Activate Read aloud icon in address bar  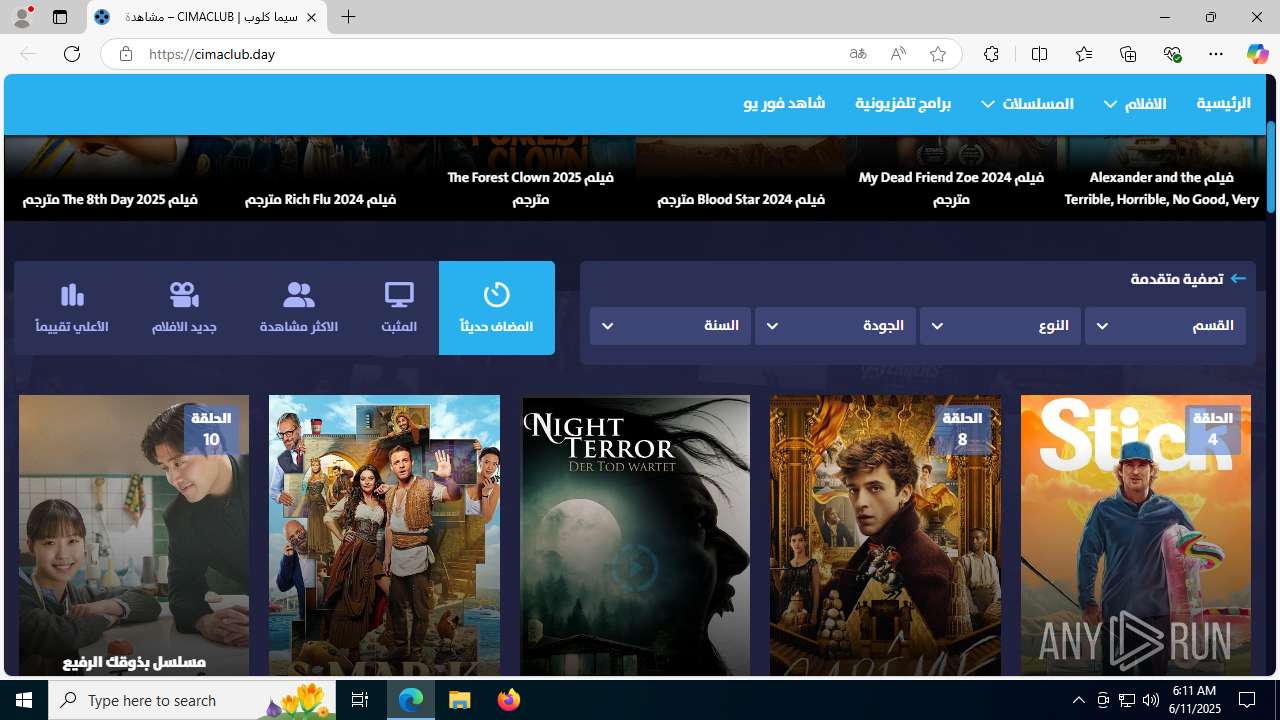coord(898,54)
